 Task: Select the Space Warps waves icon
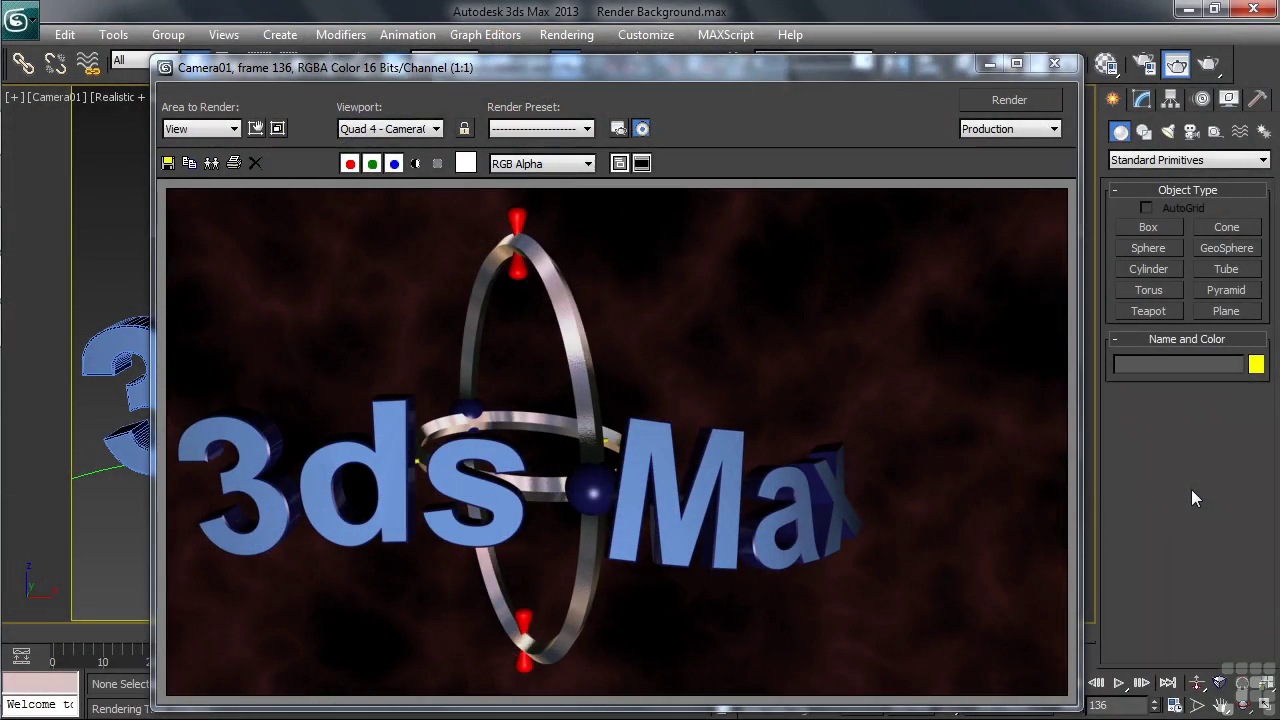coord(1240,132)
